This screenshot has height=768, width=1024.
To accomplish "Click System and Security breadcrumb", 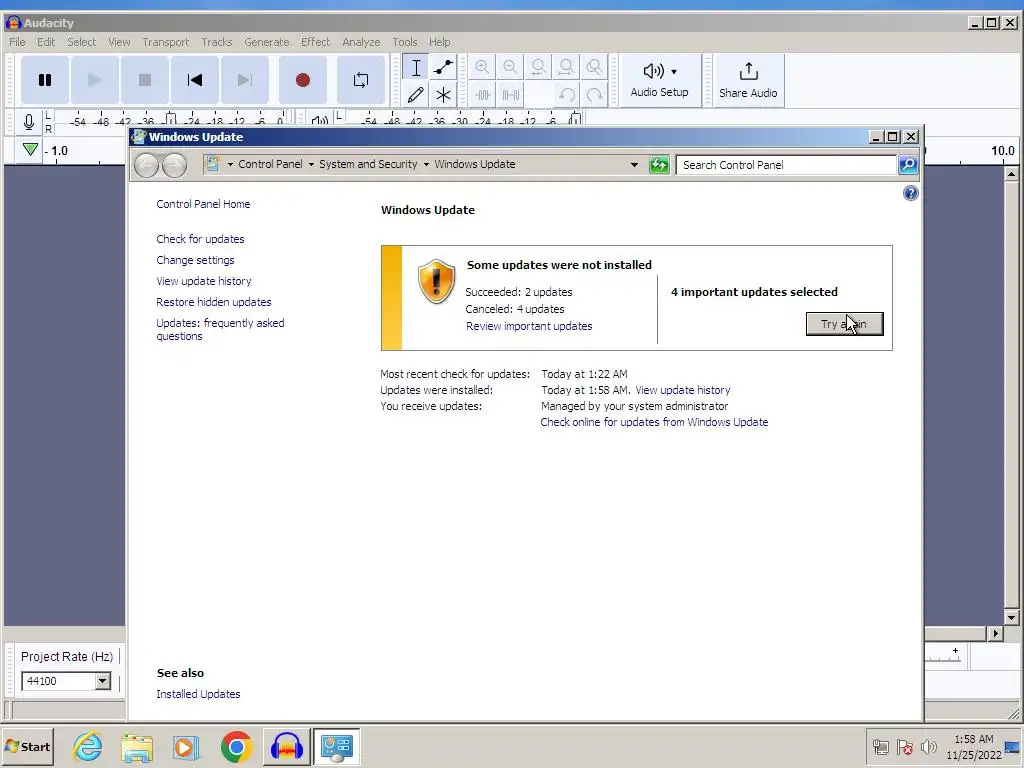I will 368,165.
